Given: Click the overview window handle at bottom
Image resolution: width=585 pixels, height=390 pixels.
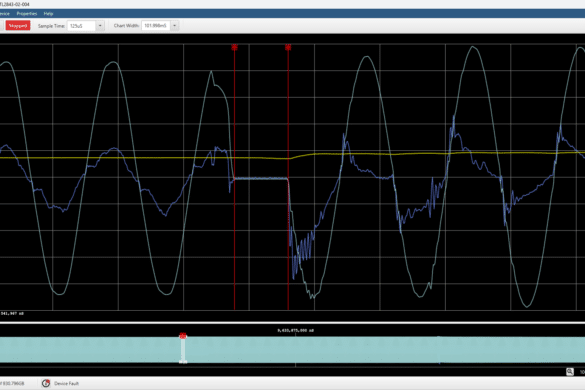Looking at the screenshot, I should tap(183, 362).
